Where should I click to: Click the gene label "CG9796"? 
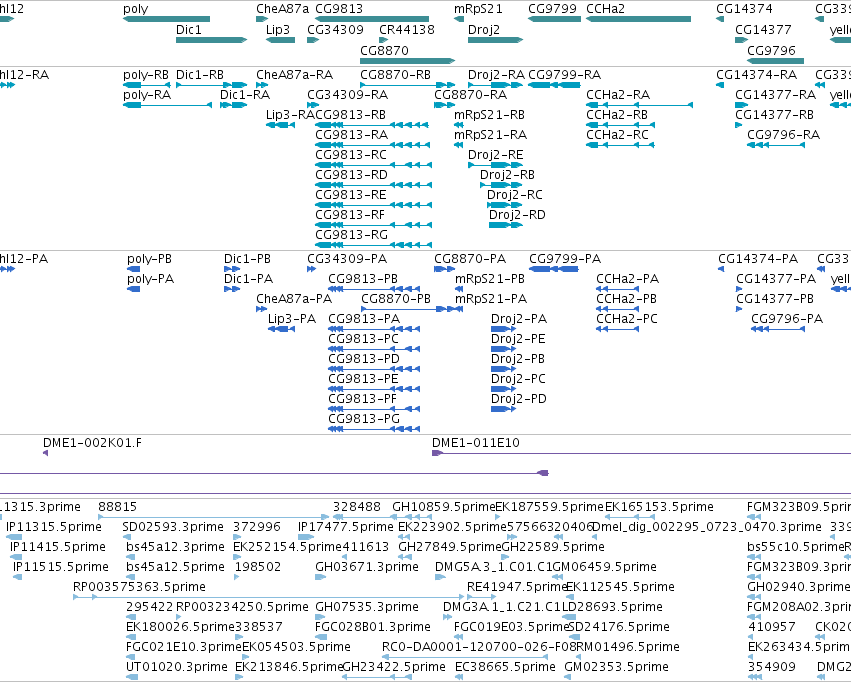[x=771, y=50]
